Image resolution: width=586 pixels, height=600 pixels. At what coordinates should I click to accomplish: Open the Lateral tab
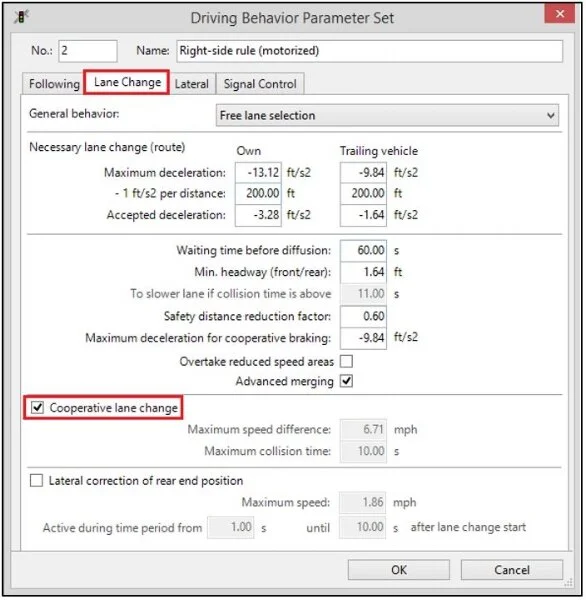click(192, 84)
